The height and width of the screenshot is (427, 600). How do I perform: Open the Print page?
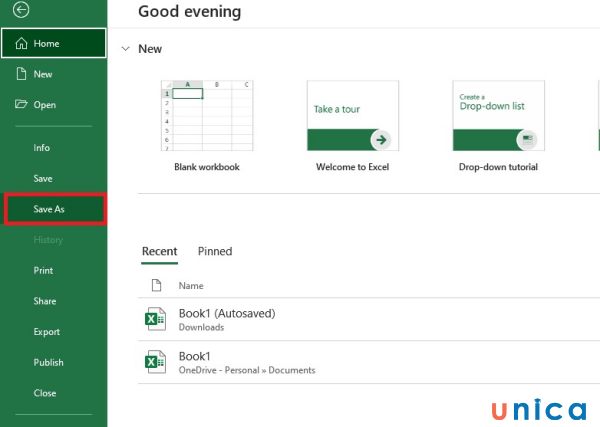(x=54, y=271)
